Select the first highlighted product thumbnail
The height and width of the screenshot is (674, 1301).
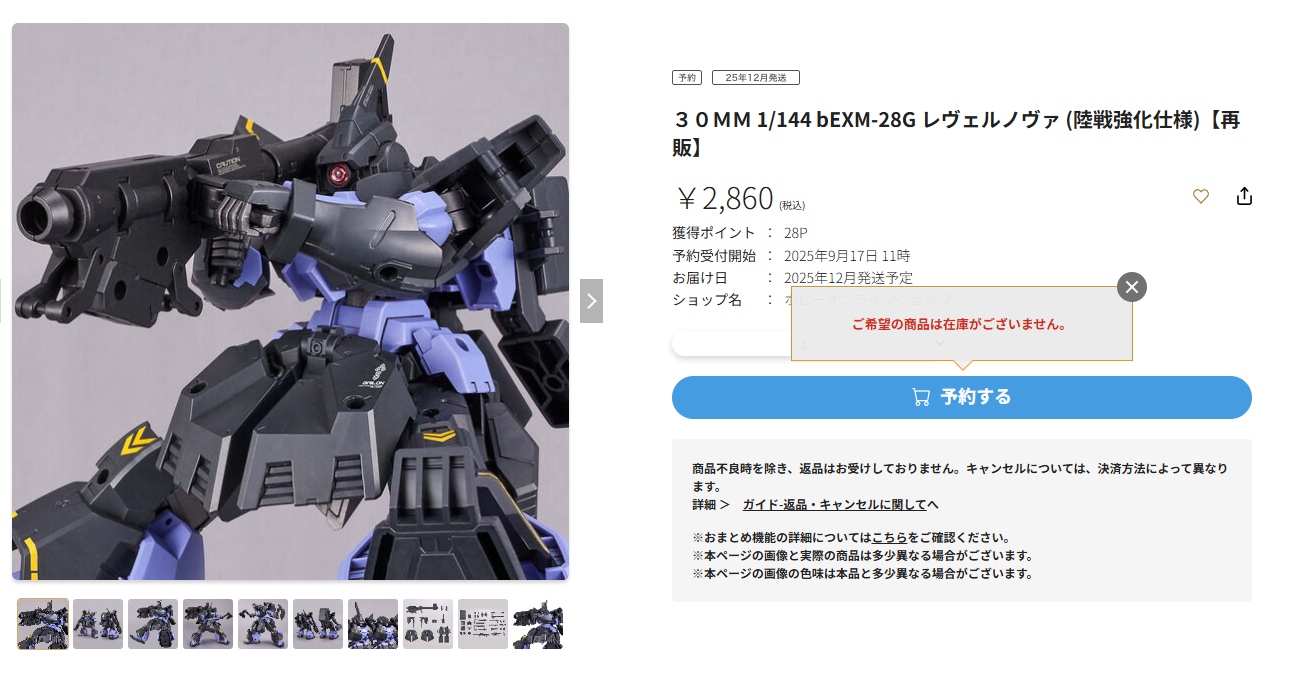point(43,624)
